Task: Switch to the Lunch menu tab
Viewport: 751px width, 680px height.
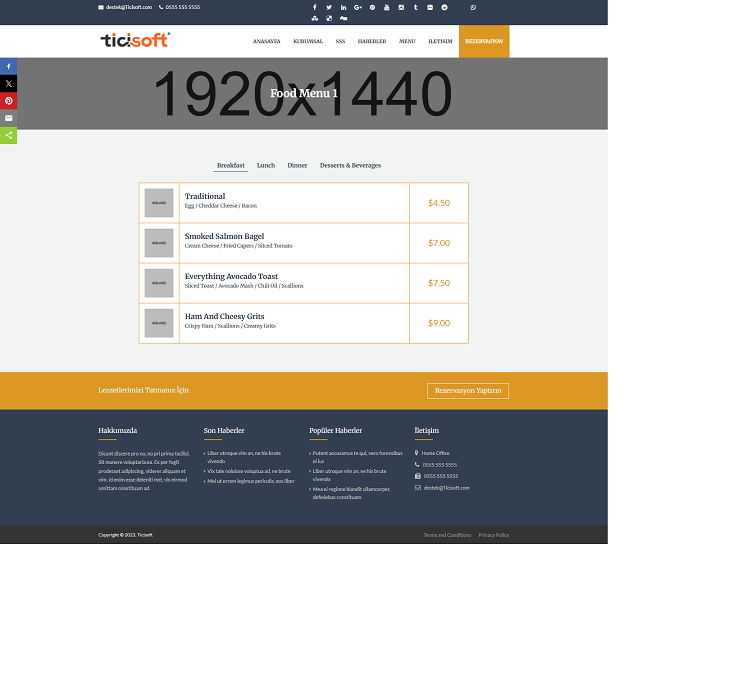Action: click(x=265, y=165)
